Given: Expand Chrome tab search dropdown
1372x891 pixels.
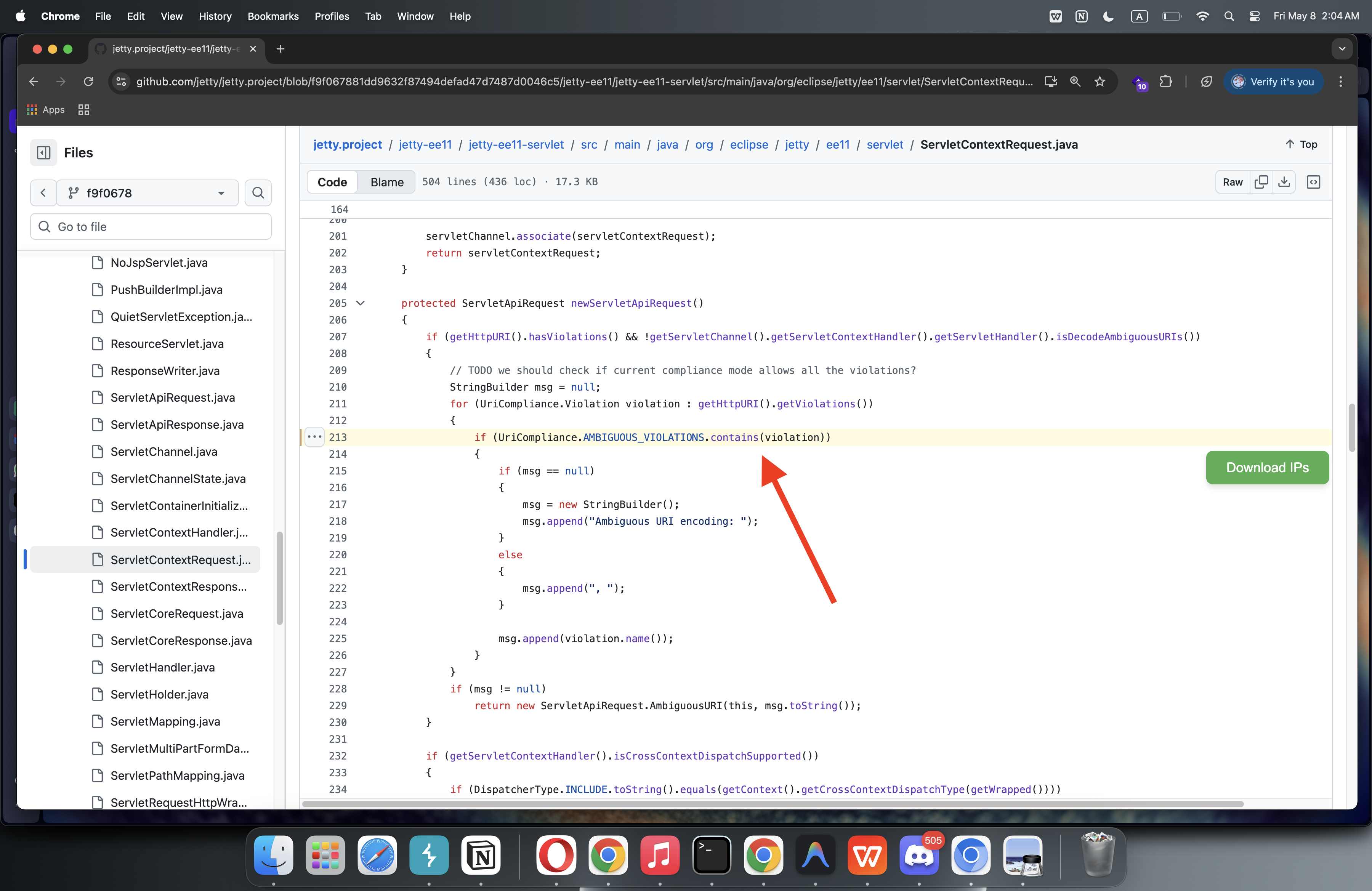Looking at the screenshot, I should (1342, 49).
